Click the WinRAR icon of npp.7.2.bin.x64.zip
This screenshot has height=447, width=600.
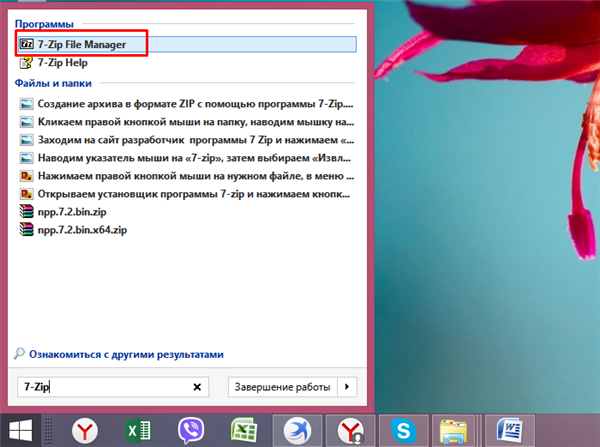point(26,229)
